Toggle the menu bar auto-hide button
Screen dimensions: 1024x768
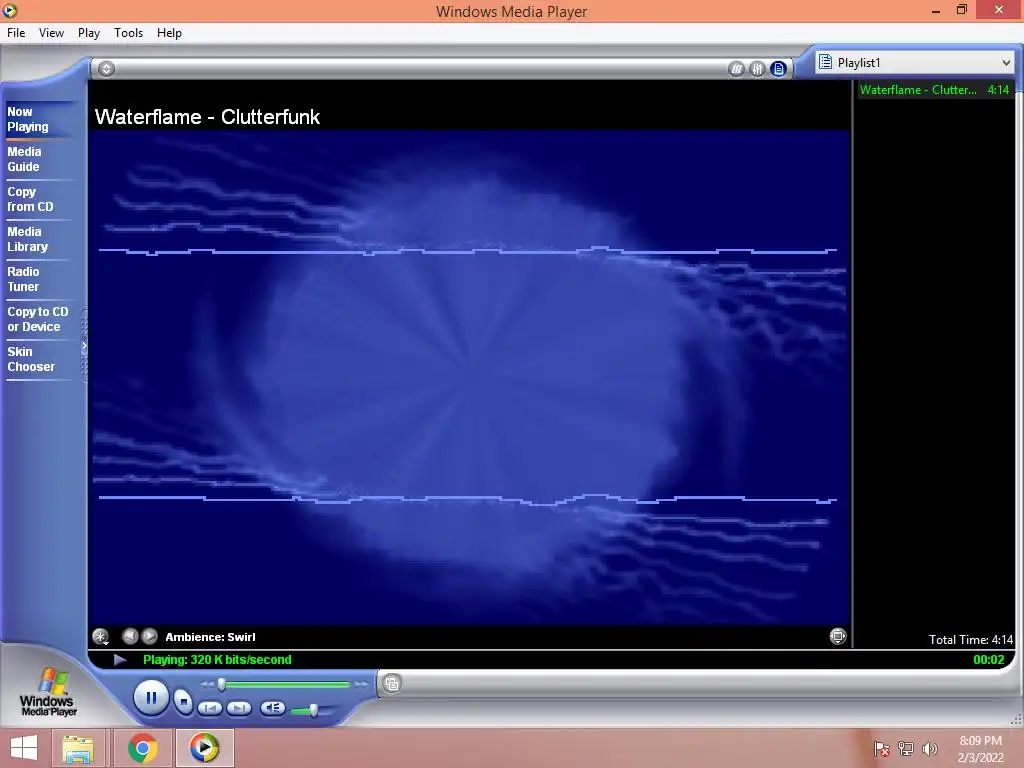106,69
